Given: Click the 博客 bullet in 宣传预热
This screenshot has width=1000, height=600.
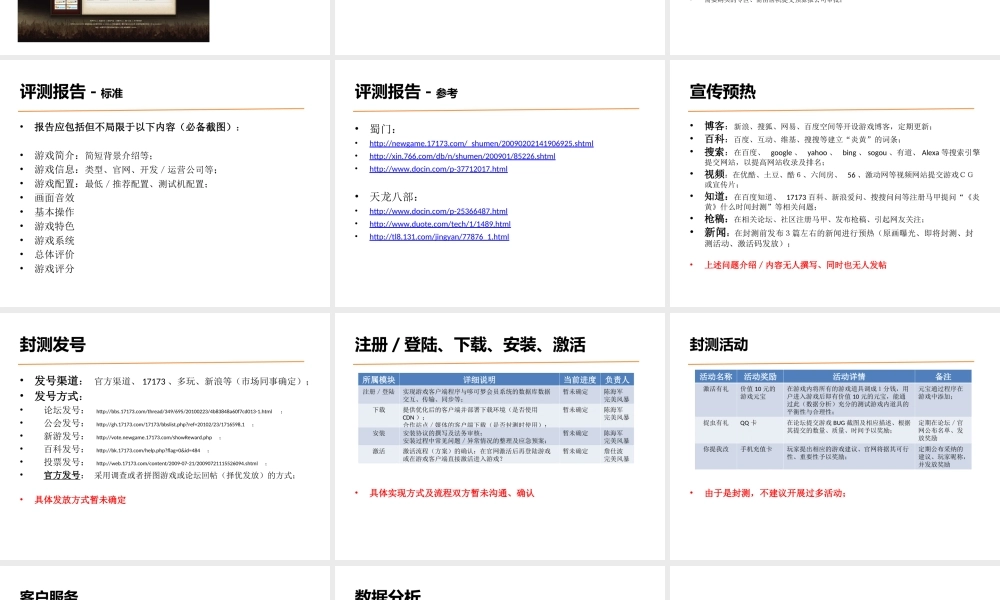Looking at the screenshot, I should coord(818,126).
